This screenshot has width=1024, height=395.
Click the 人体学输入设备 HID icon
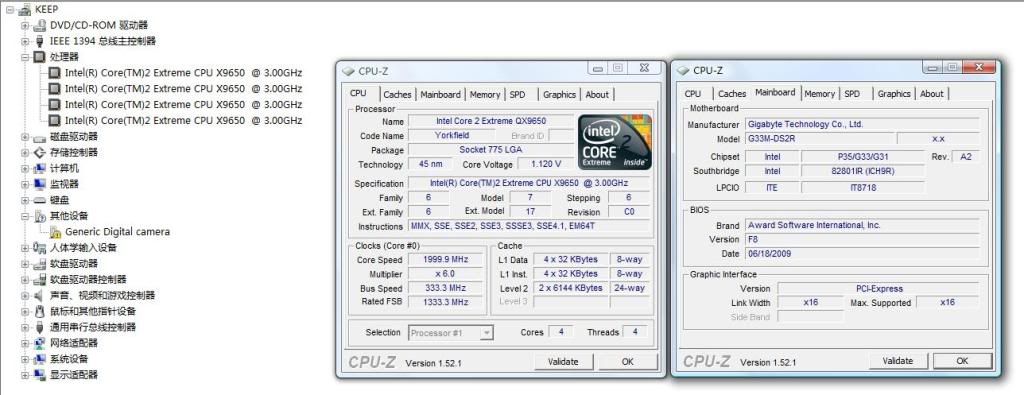click(x=40, y=247)
